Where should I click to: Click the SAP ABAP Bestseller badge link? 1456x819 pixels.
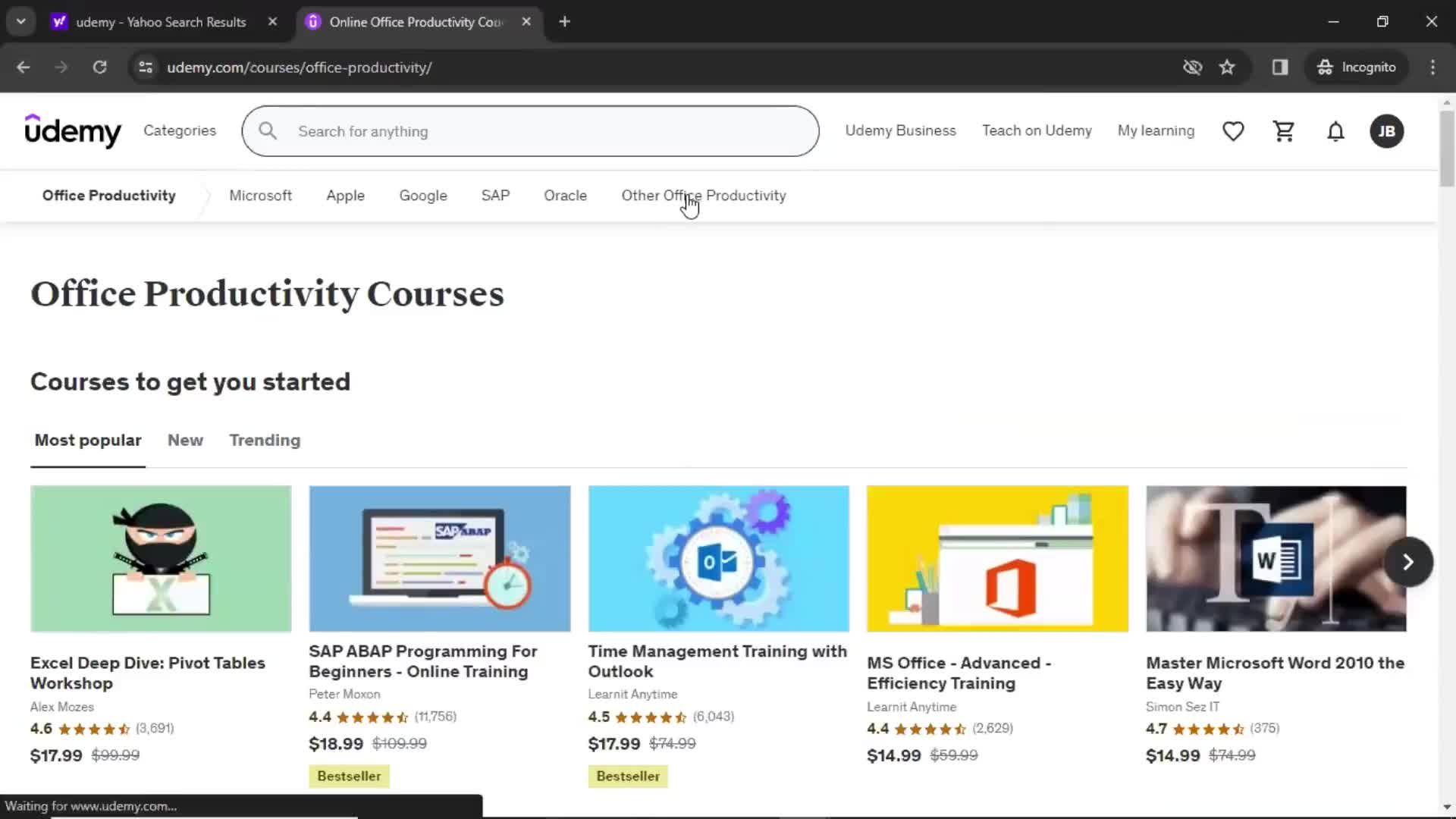[x=349, y=776]
